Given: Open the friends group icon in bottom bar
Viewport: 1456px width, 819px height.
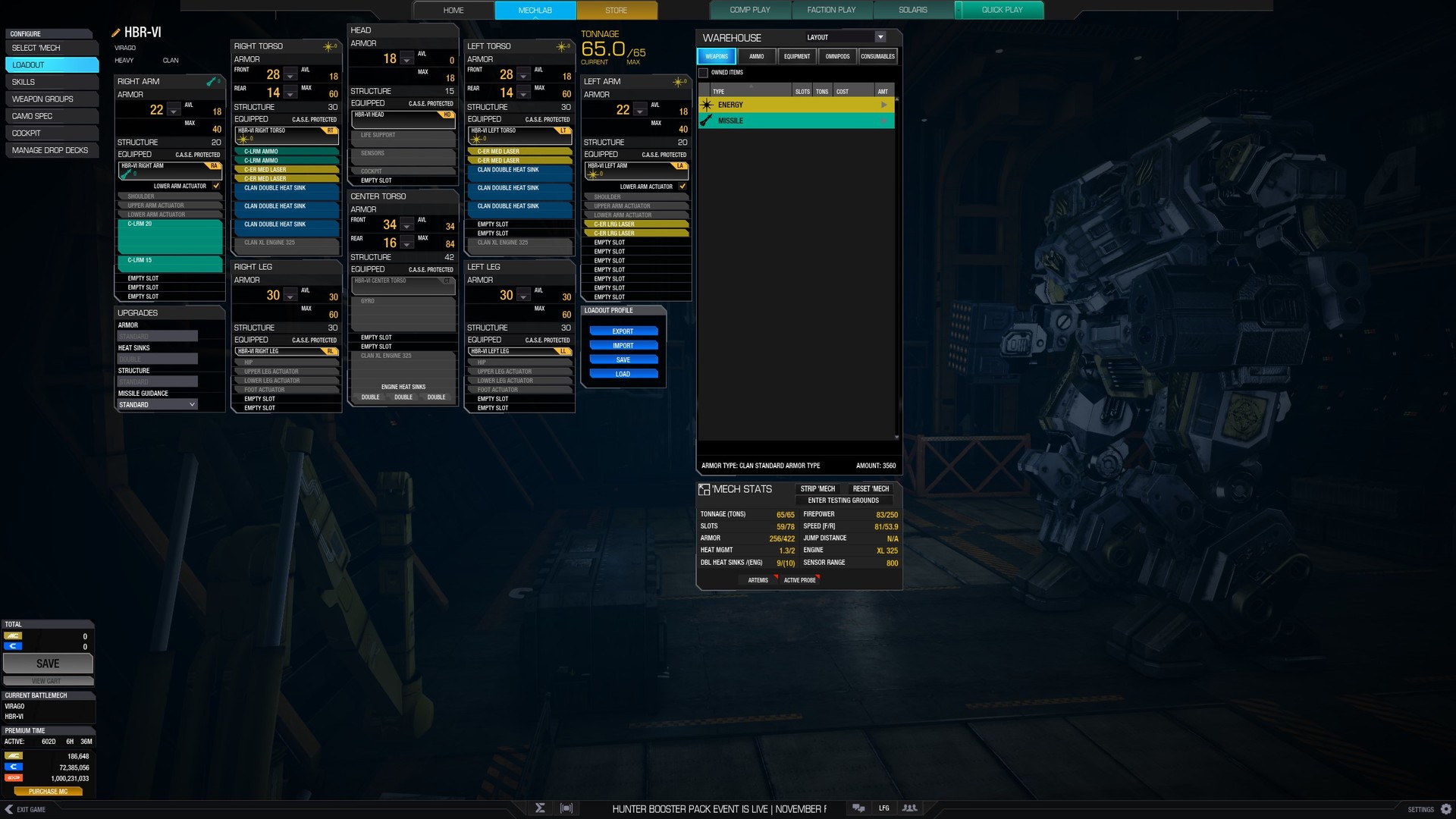Looking at the screenshot, I should point(909,808).
